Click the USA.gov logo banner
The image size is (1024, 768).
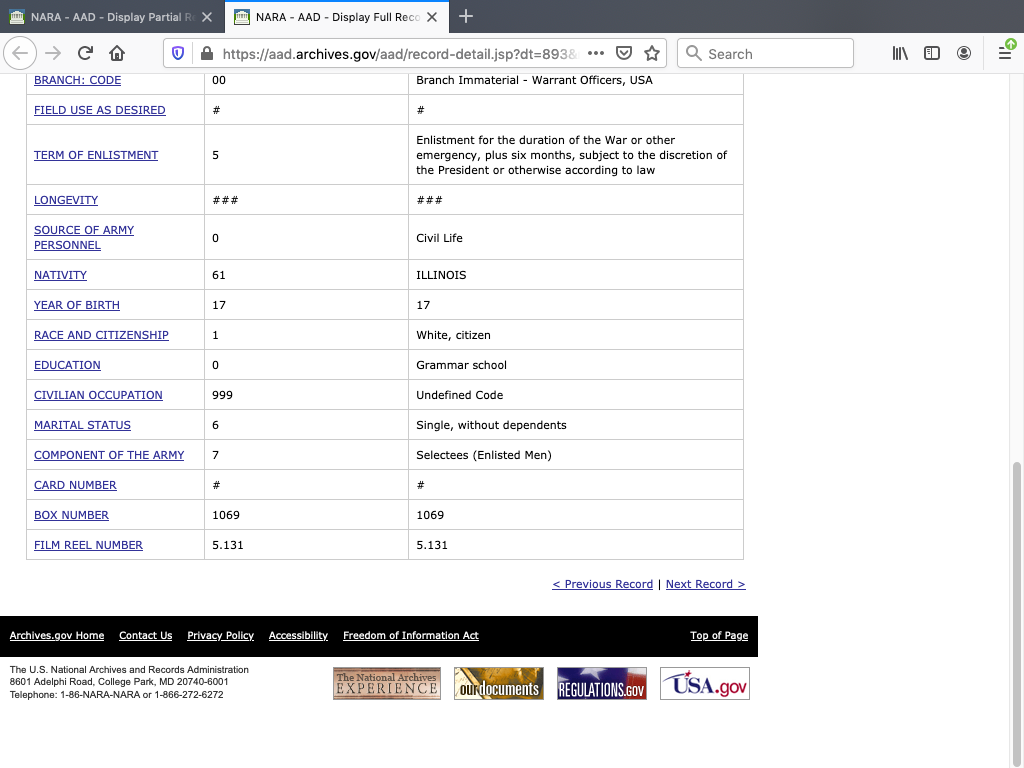704,684
